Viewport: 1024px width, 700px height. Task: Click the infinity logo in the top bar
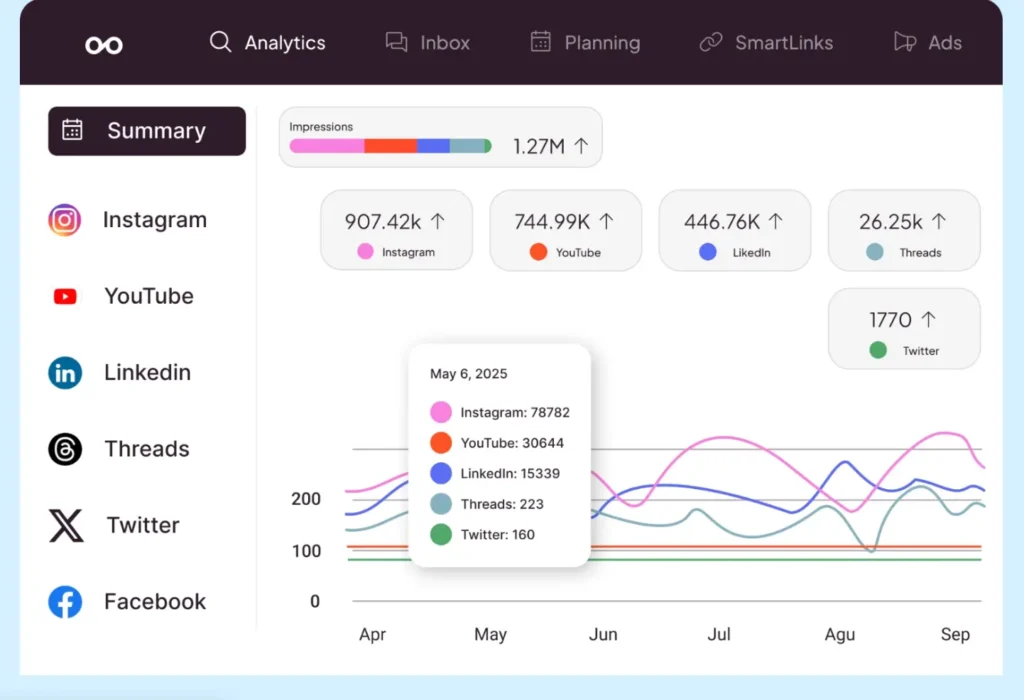coord(102,43)
